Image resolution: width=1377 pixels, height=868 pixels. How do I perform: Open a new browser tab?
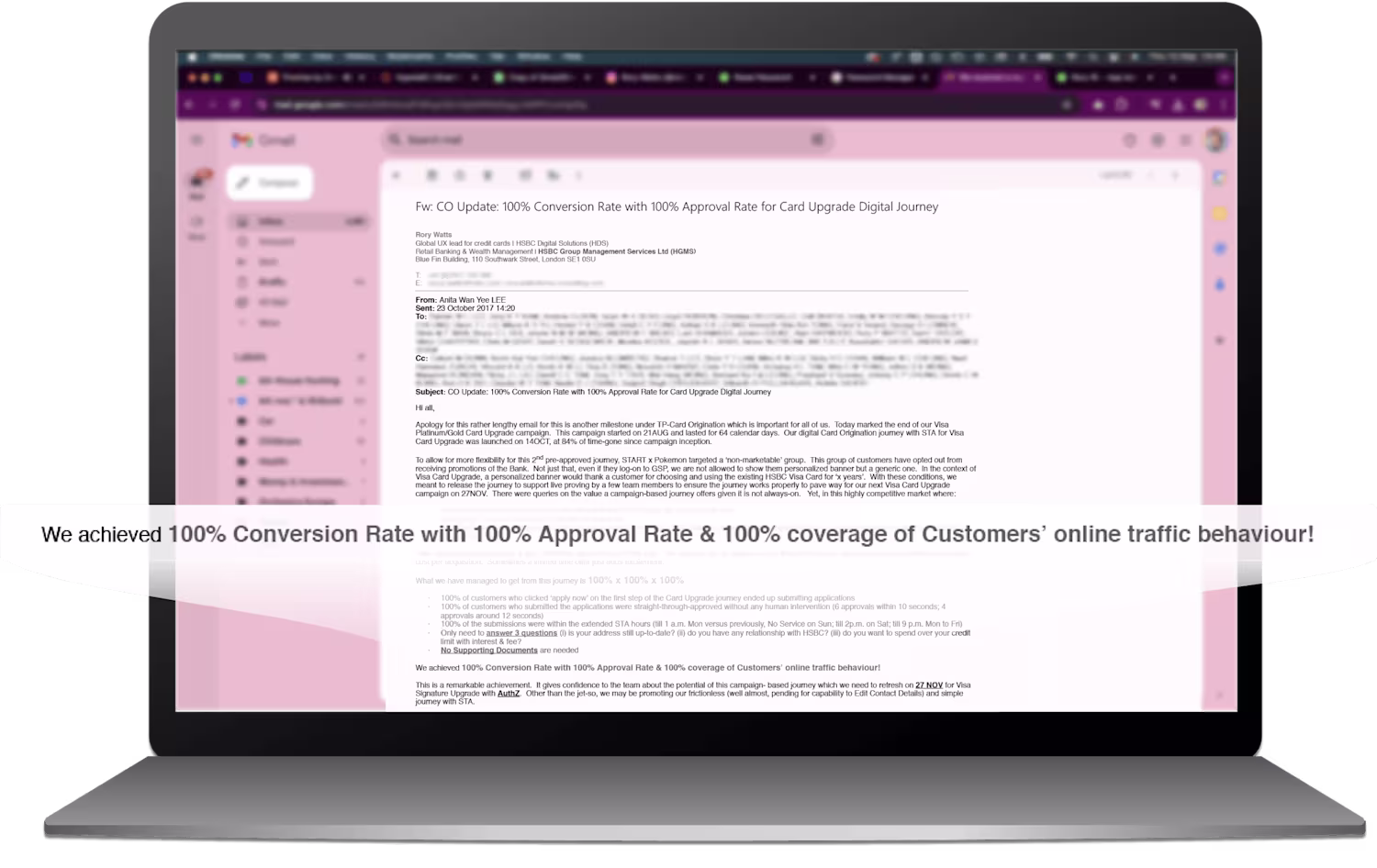pyautogui.click(x=1171, y=78)
